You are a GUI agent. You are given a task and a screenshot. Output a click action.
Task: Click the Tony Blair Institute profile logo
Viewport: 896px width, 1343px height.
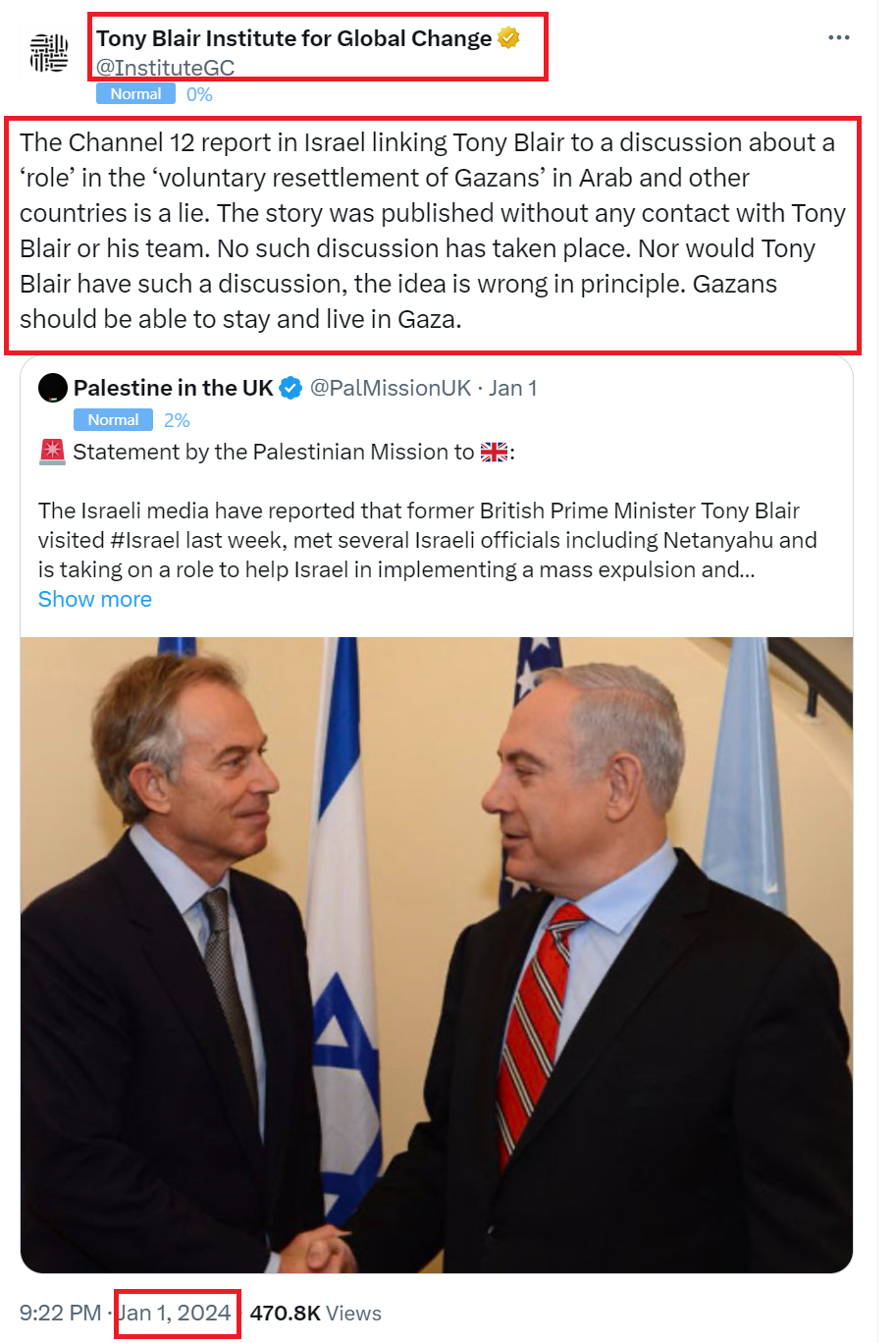[48, 52]
